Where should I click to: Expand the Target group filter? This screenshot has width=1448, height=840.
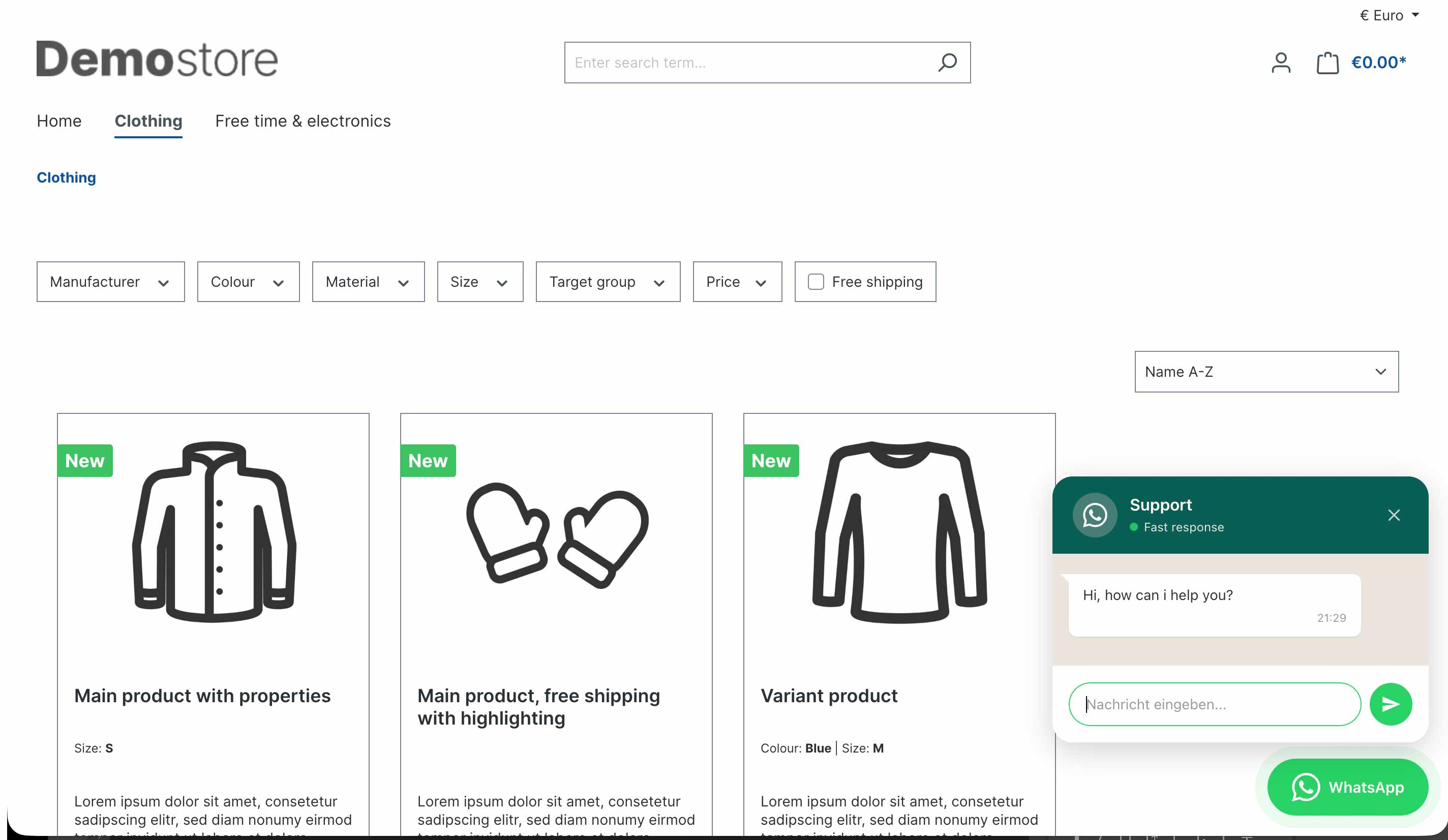tap(608, 282)
